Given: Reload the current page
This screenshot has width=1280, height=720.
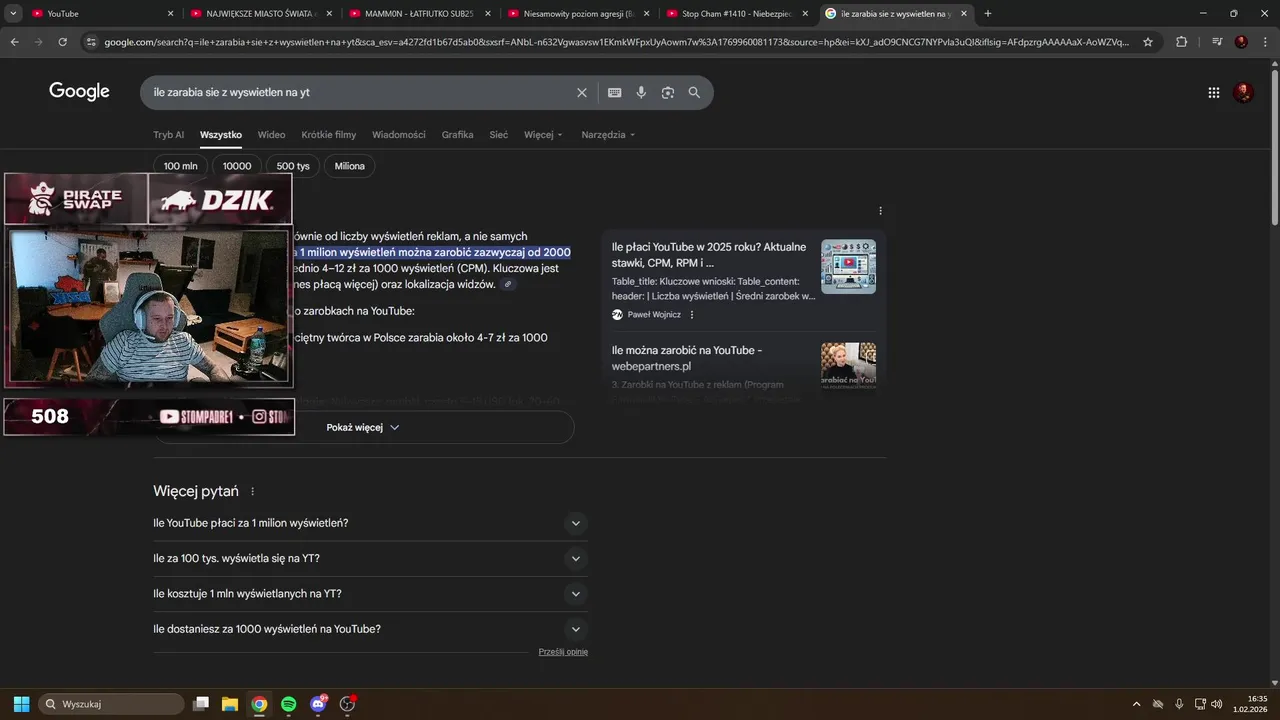Looking at the screenshot, I should tap(62, 42).
